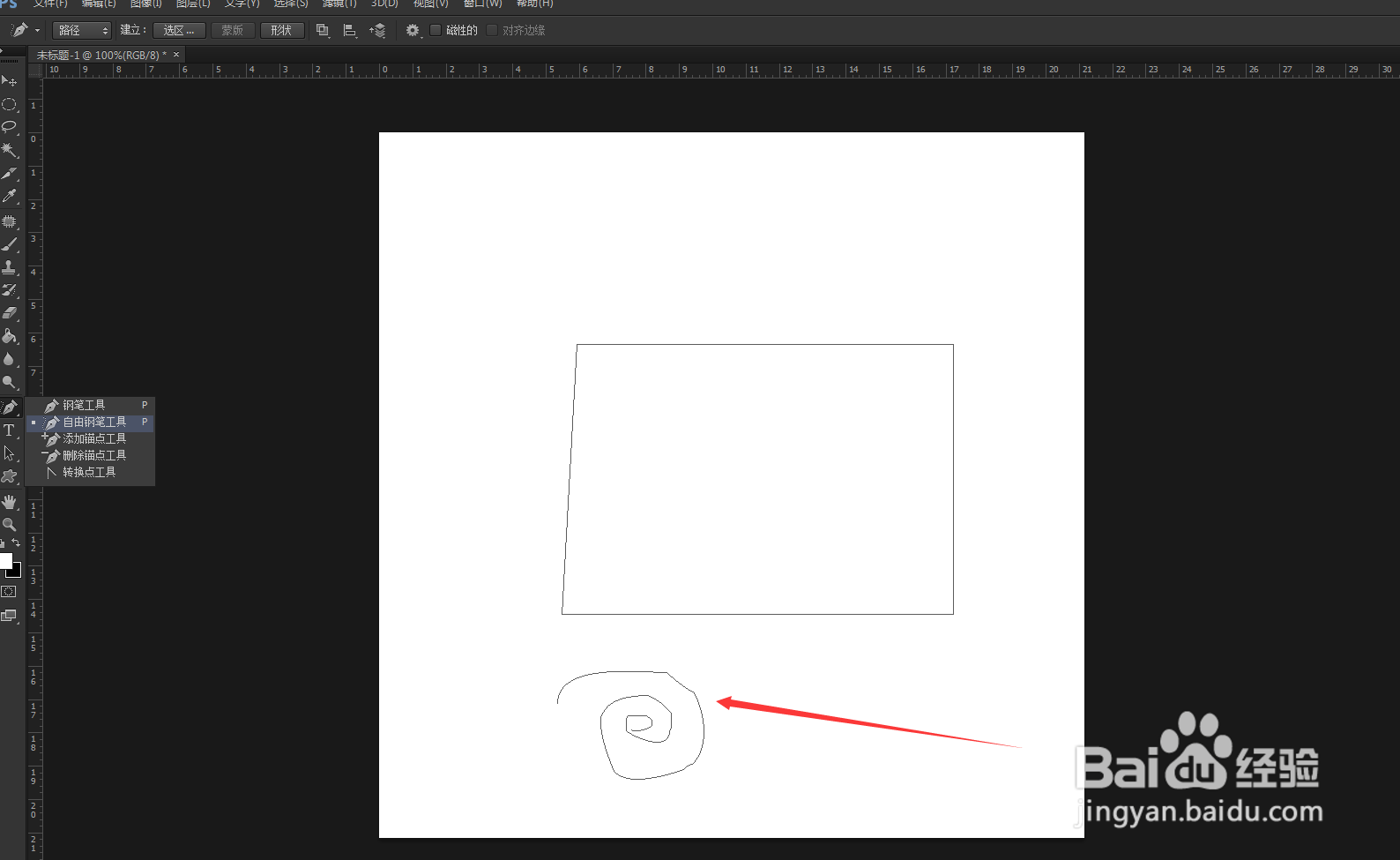Viewport: 1400px width, 860px height.
Task: Select the Lasso tool
Action: point(9,127)
